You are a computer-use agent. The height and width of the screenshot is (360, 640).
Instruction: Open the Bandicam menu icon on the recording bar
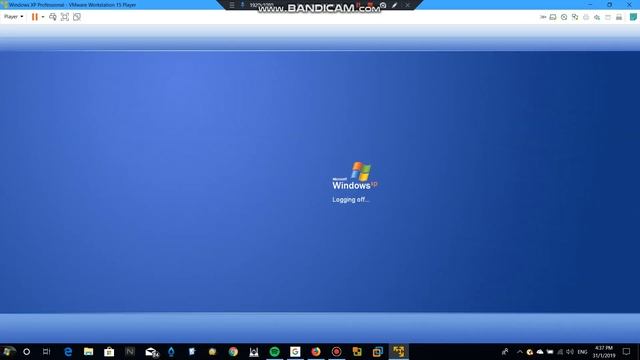tap(232, 5)
